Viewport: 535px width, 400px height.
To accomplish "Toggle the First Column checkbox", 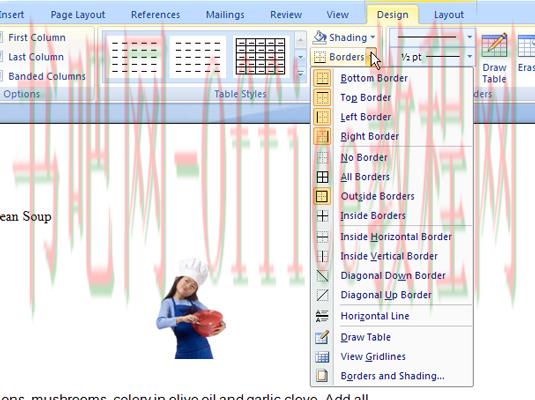I will tap(1, 38).
